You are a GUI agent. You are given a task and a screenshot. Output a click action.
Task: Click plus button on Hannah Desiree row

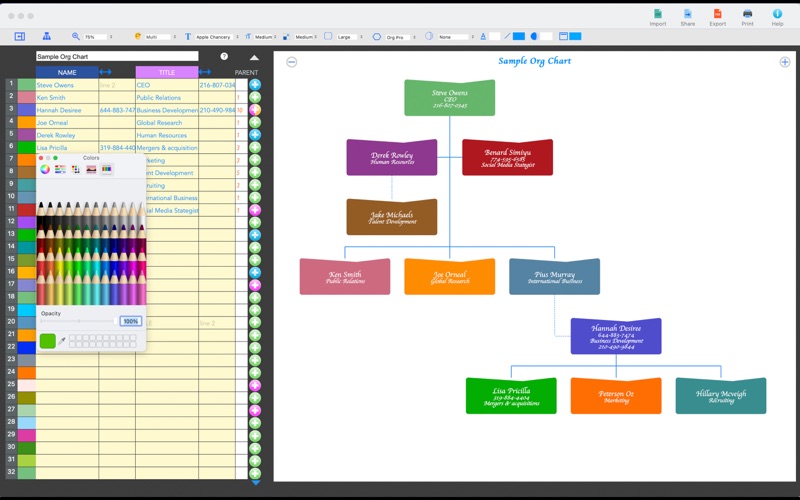click(255, 110)
